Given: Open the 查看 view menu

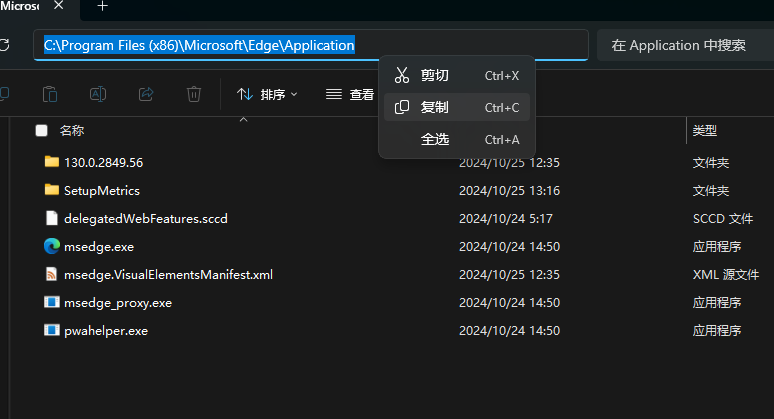Looking at the screenshot, I should click(350, 94).
